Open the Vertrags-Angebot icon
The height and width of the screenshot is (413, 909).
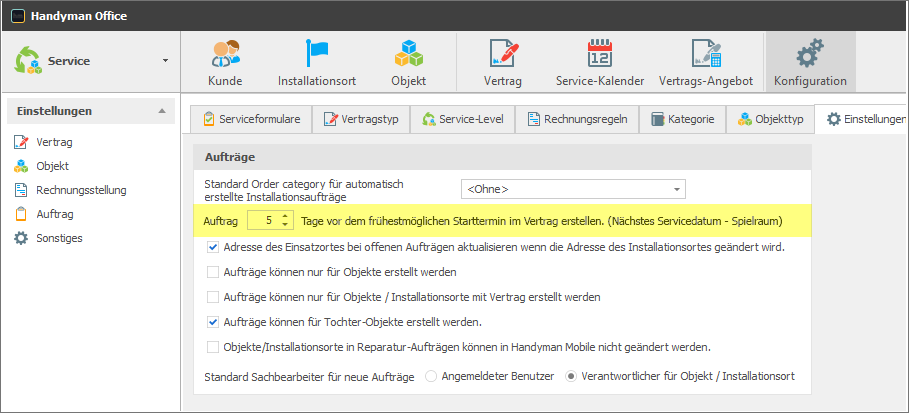pos(706,54)
